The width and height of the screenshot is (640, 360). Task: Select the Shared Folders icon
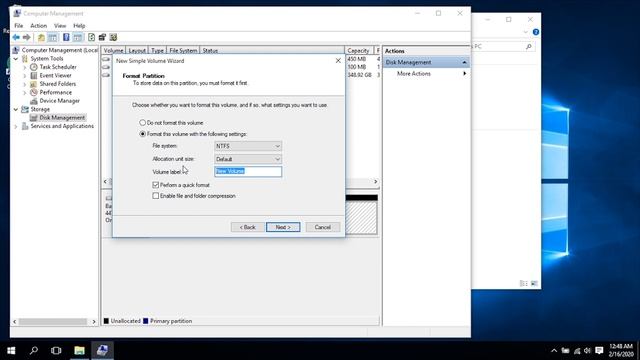(34, 84)
